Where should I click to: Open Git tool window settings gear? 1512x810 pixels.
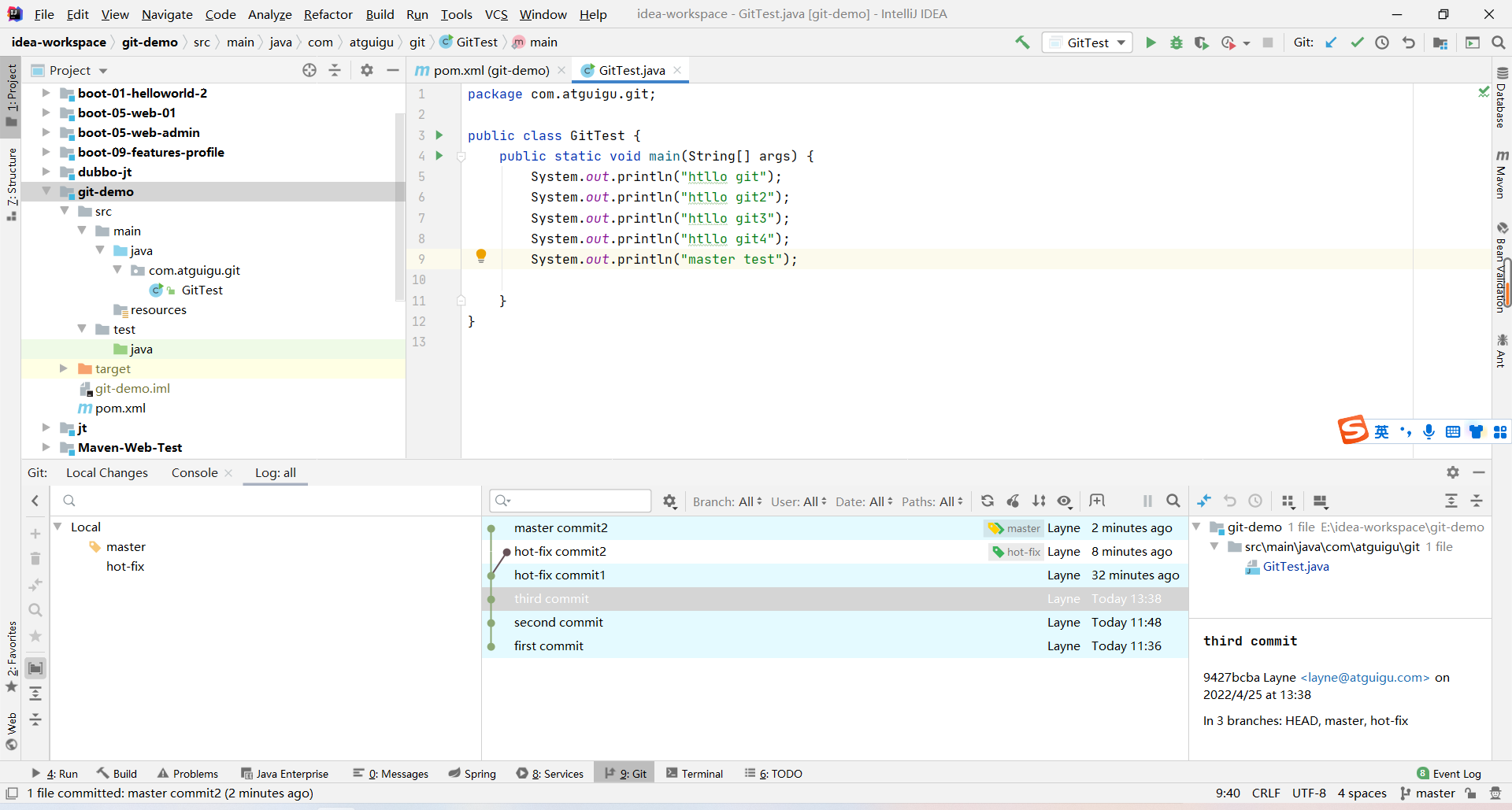(x=1453, y=472)
